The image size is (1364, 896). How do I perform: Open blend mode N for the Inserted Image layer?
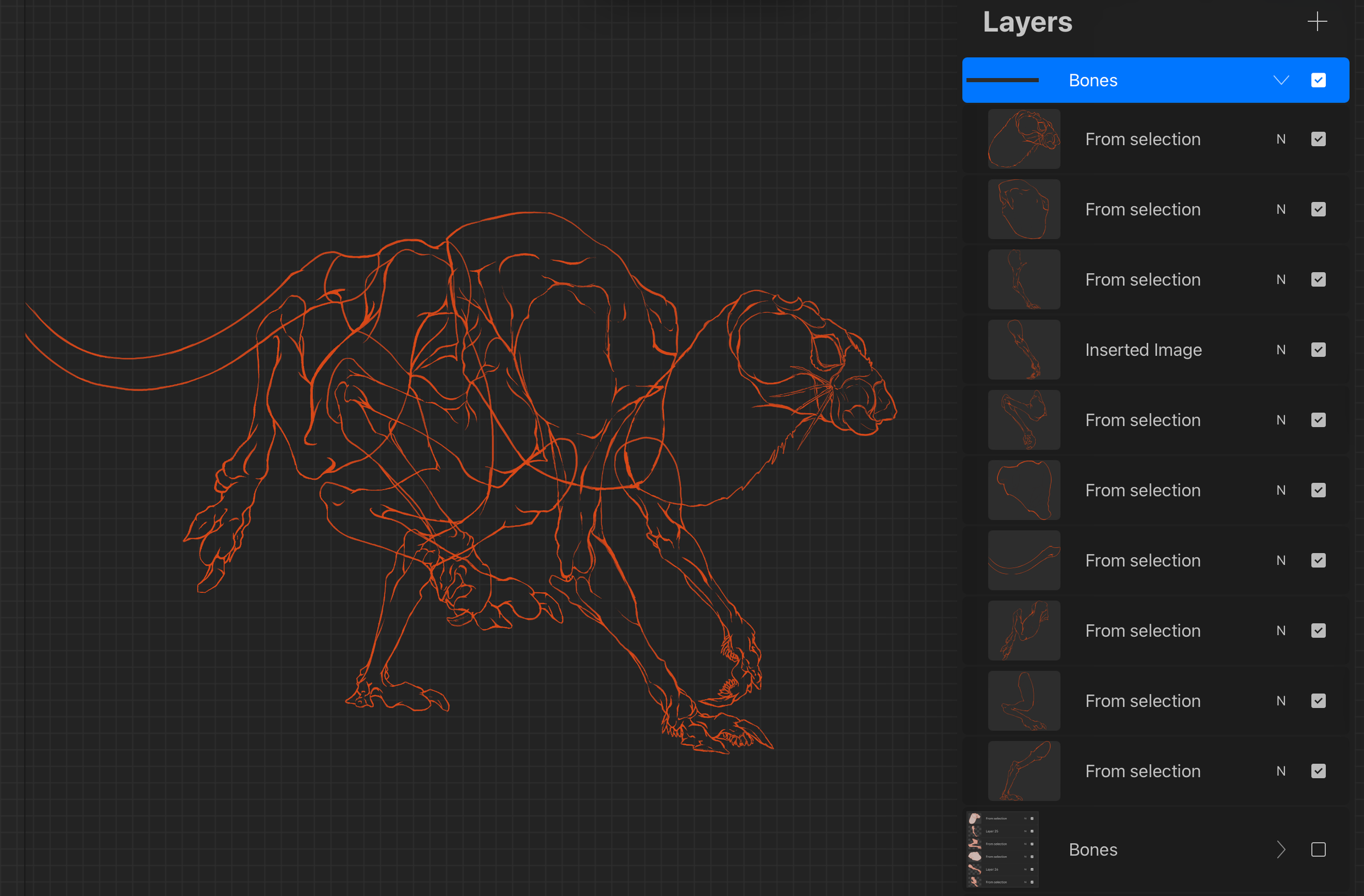coord(1282,350)
